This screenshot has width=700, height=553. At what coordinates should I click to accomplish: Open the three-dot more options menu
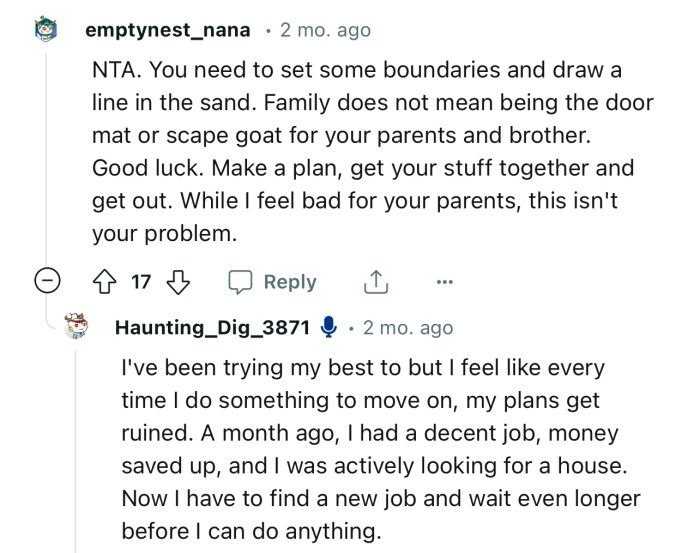point(445,283)
